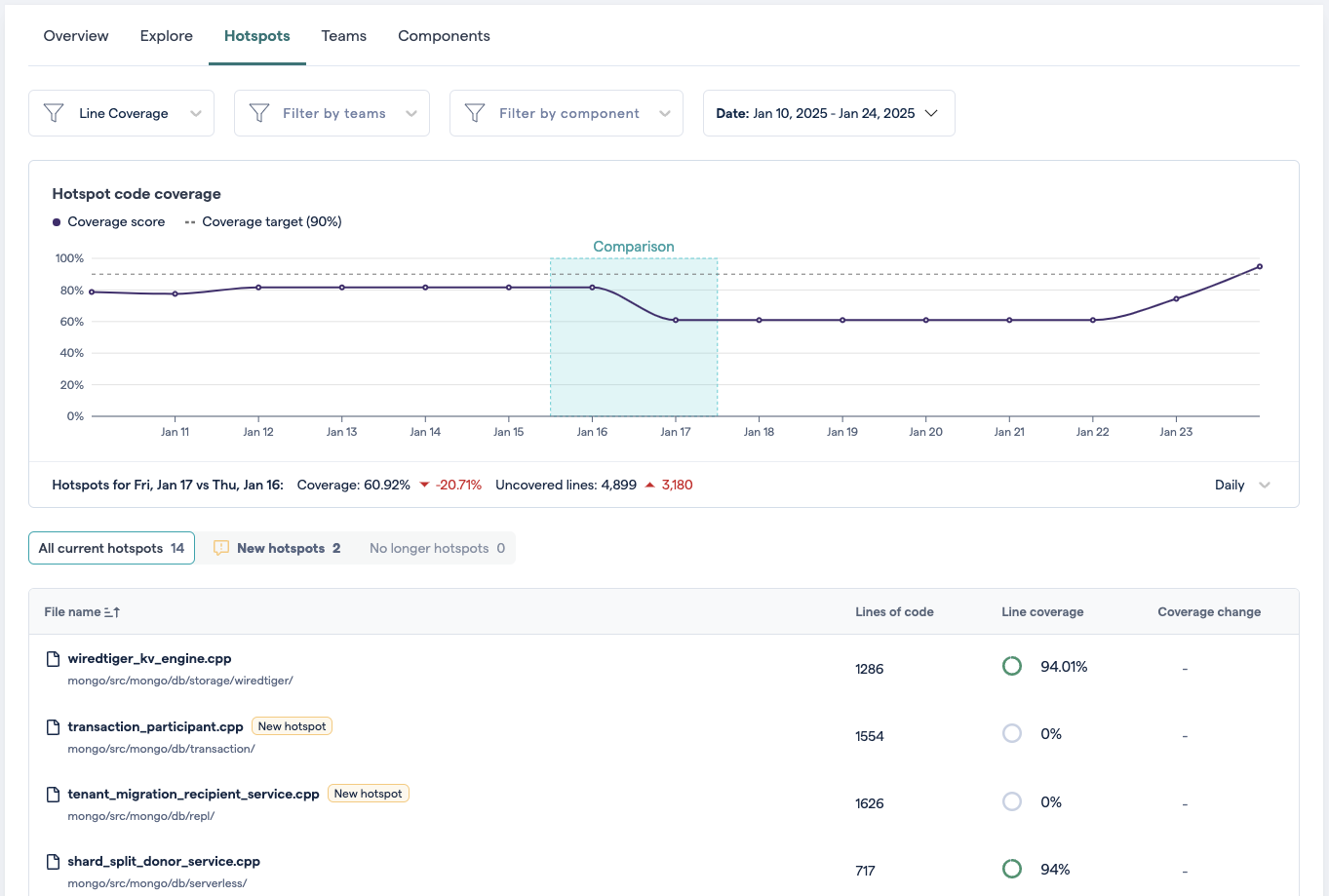This screenshot has width=1329, height=896.
Task: Click the funnel icon in Line Coverage filter
Action: point(55,113)
